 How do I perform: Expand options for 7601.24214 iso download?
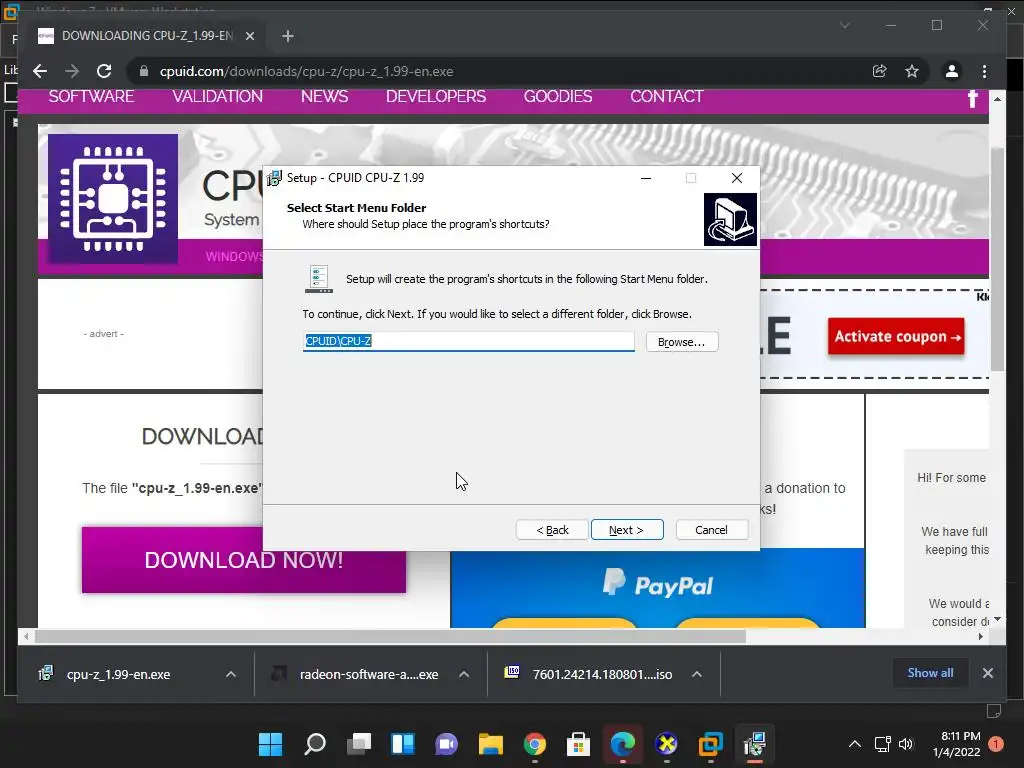pos(697,674)
